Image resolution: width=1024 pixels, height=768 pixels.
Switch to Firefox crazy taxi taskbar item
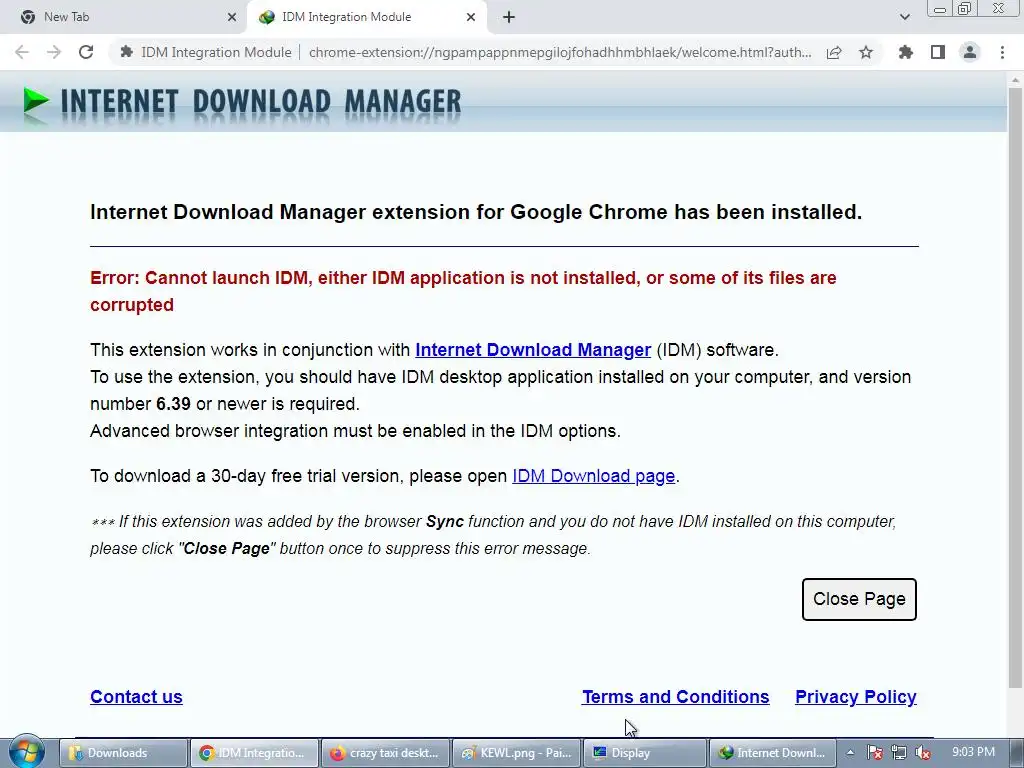click(x=385, y=753)
